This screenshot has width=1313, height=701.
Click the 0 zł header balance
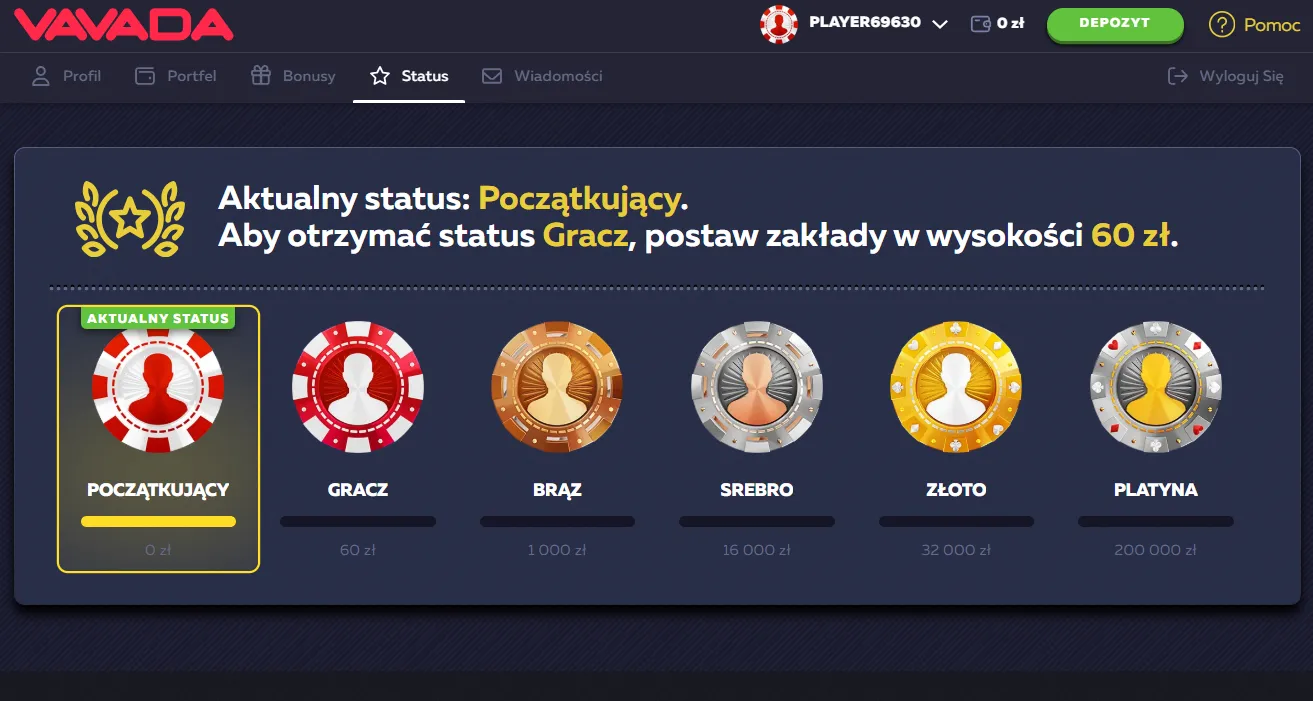[1011, 24]
